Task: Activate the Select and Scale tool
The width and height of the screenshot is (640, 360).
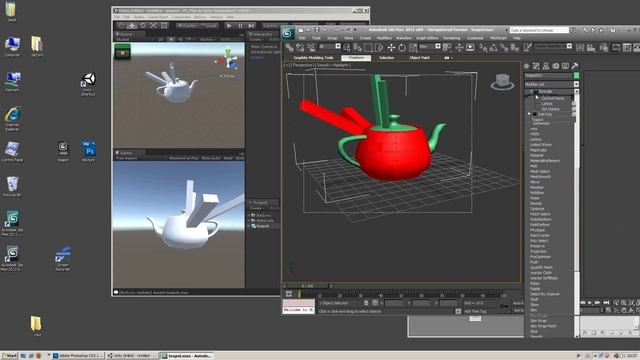Action: [413, 48]
